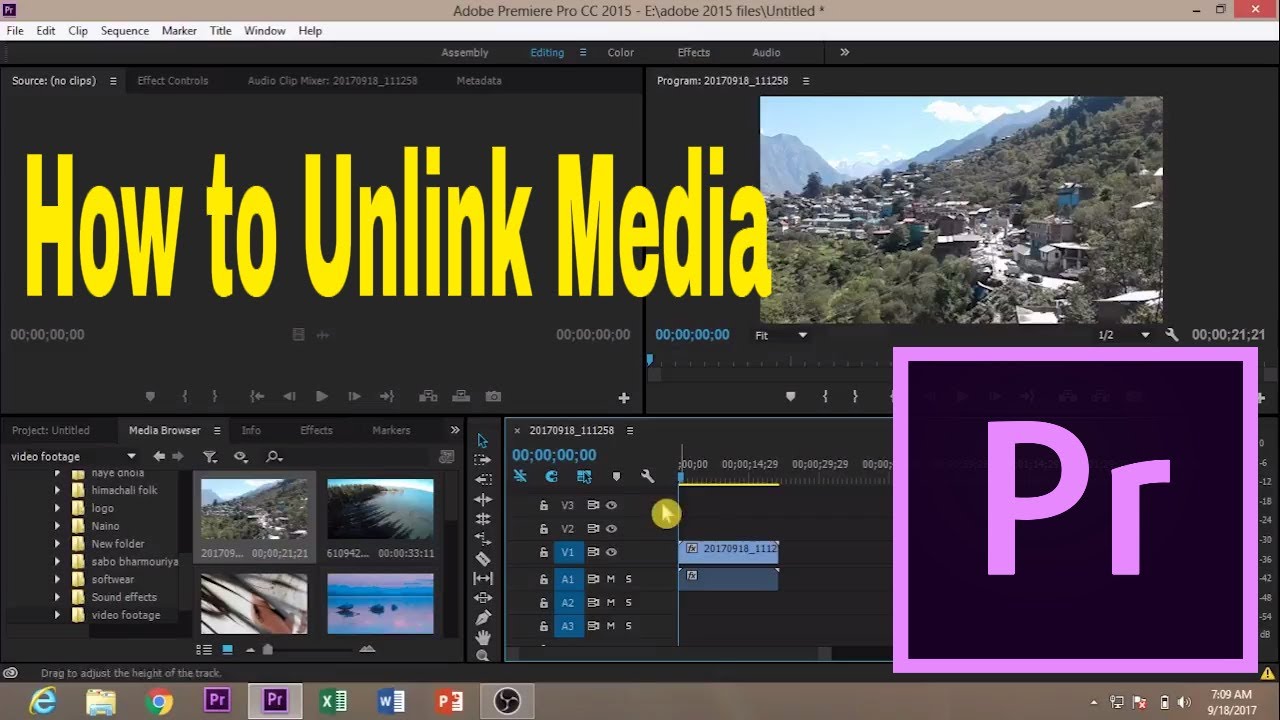Open the Clip menu
1280x720 pixels.
pyautogui.click(x=78, y=31)
